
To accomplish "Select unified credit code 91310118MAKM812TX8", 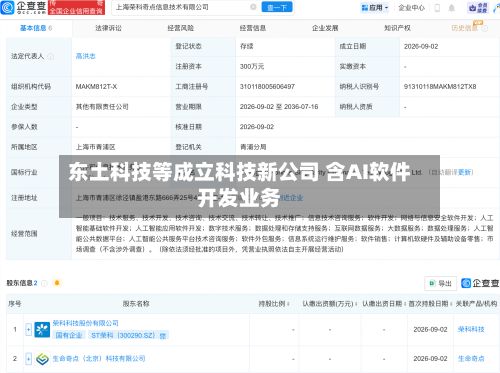I will coord(440,87).
